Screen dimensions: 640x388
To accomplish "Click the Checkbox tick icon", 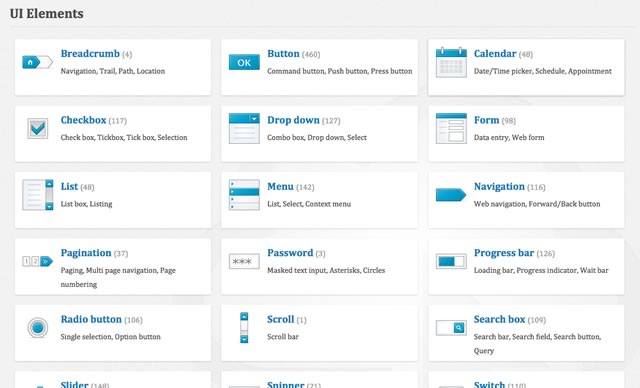I will (38, 129).
